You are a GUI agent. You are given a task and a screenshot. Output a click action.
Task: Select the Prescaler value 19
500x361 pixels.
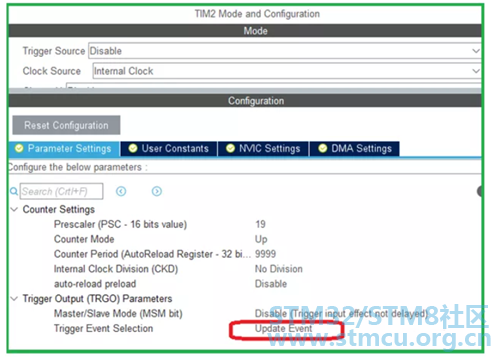click(260, 224)
